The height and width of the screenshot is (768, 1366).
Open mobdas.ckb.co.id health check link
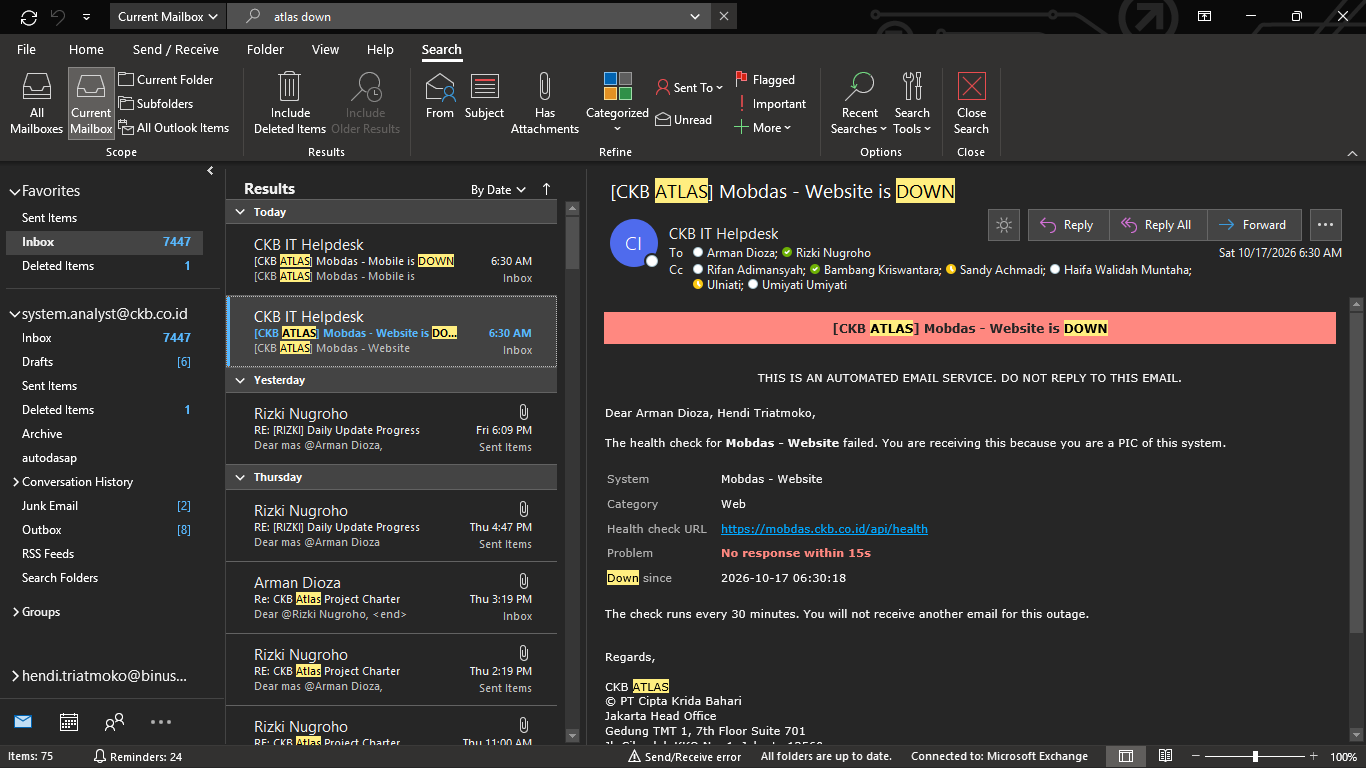(824, 529)
